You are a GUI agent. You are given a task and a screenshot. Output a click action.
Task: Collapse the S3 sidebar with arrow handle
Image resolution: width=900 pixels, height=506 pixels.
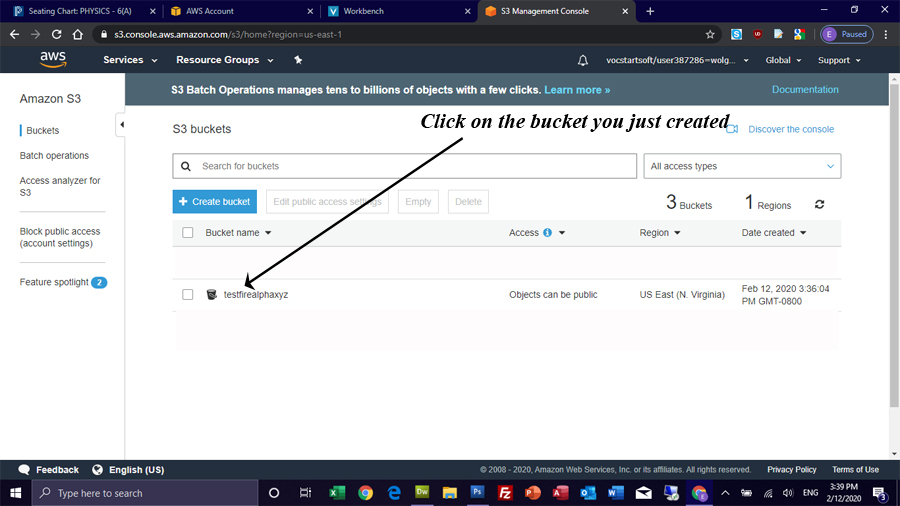121,125
